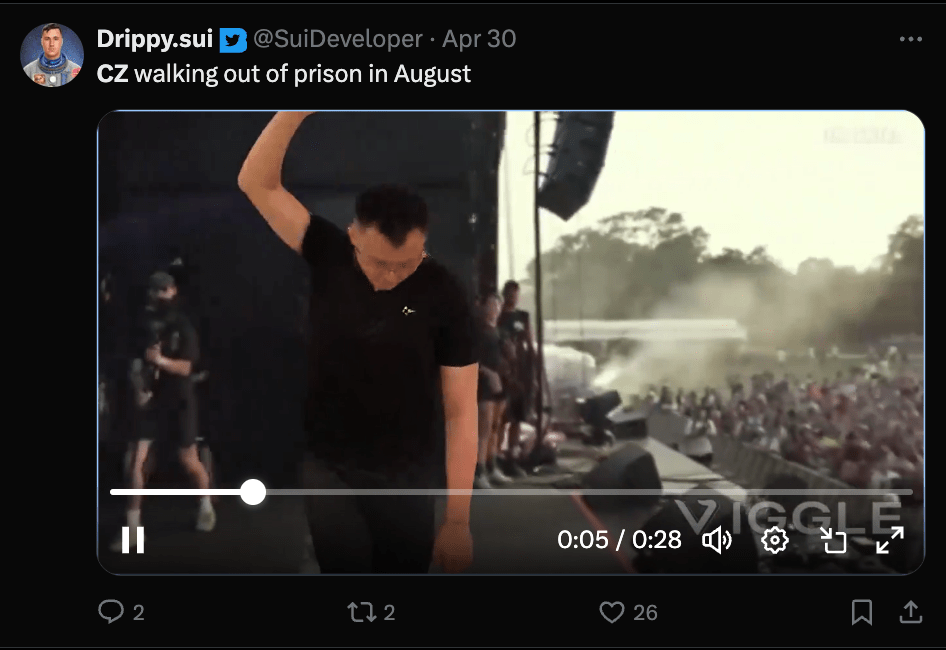Click the tweet text about CZ
The width and height of the screenshot is (946, 650).
283,73
